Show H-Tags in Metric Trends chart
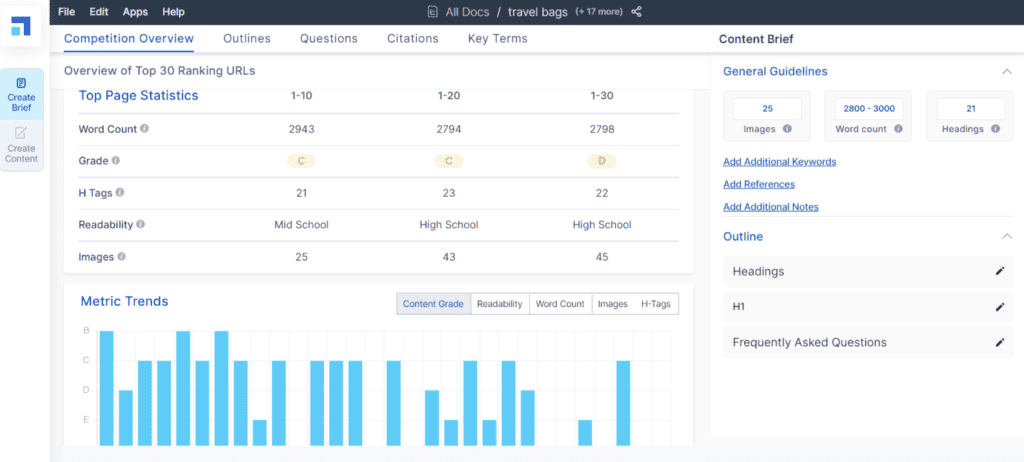Screen dimensions: 1024x462 (656, 304)
